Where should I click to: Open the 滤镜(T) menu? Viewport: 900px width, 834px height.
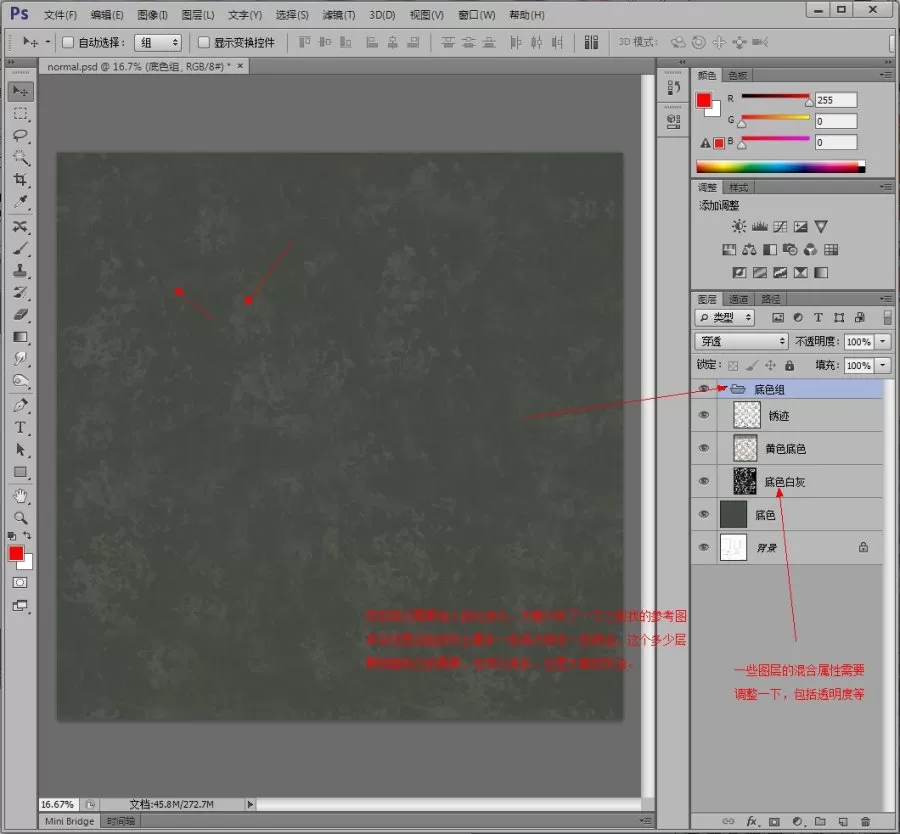pyautogui.click(x=339, y=15)
